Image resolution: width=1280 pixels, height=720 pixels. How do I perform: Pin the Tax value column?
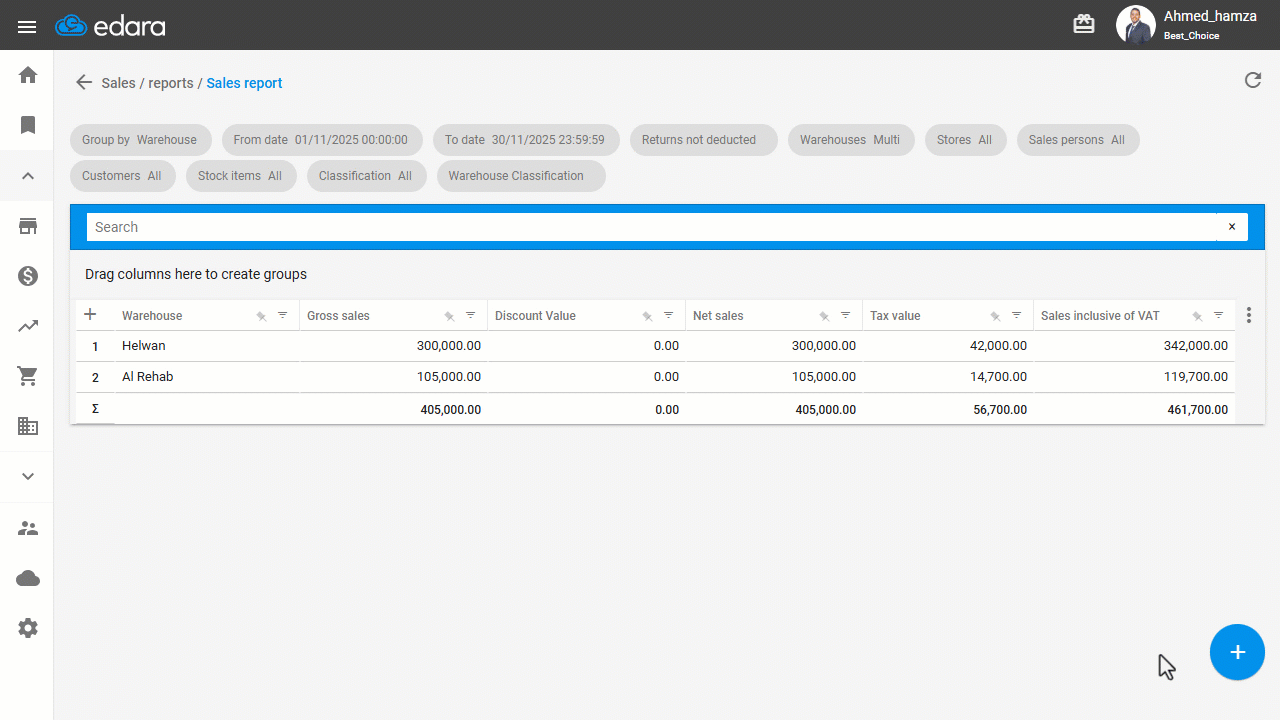(x=996, y=316)
